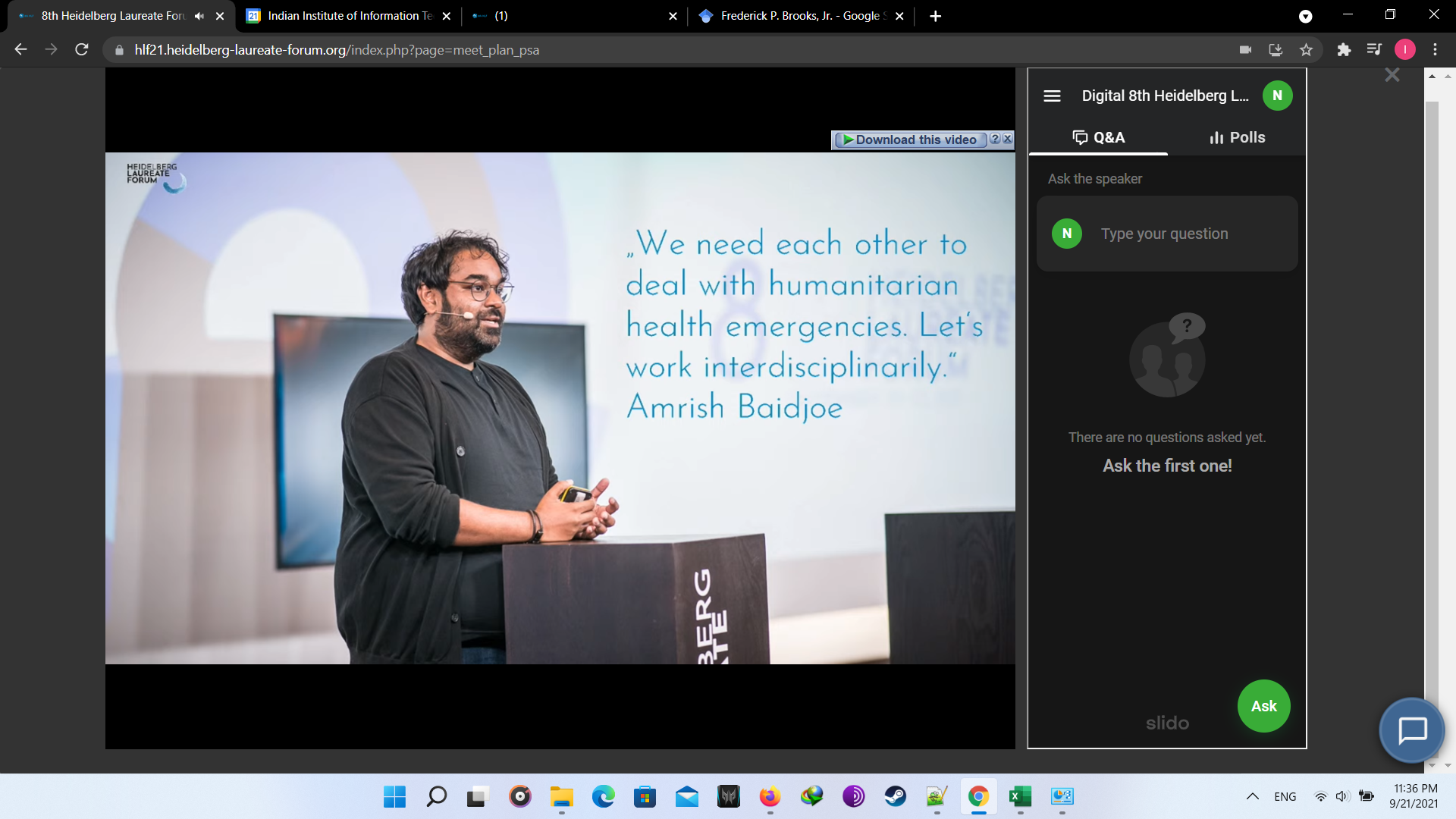Bookmark this page with star icon
Screen dimensions: 1456x819
(x=1306, y=50)
